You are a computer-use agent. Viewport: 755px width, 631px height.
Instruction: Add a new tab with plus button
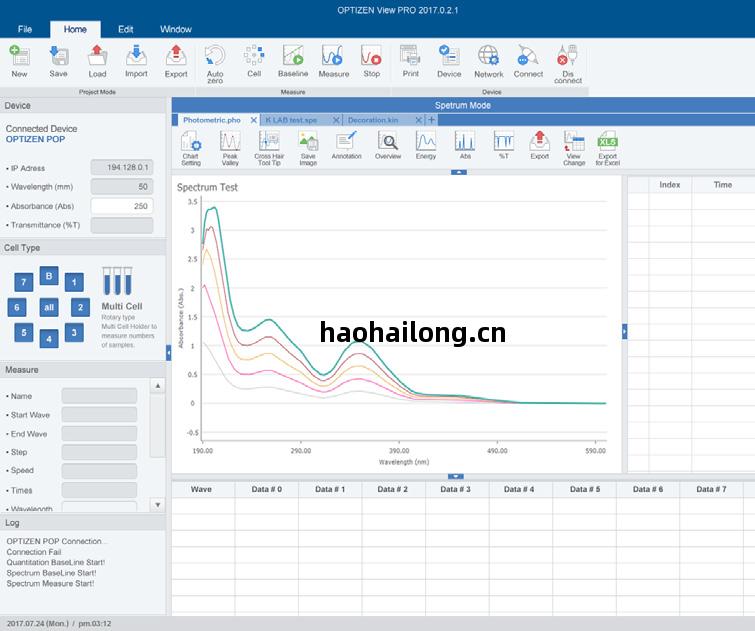click(x=432, y=120)
